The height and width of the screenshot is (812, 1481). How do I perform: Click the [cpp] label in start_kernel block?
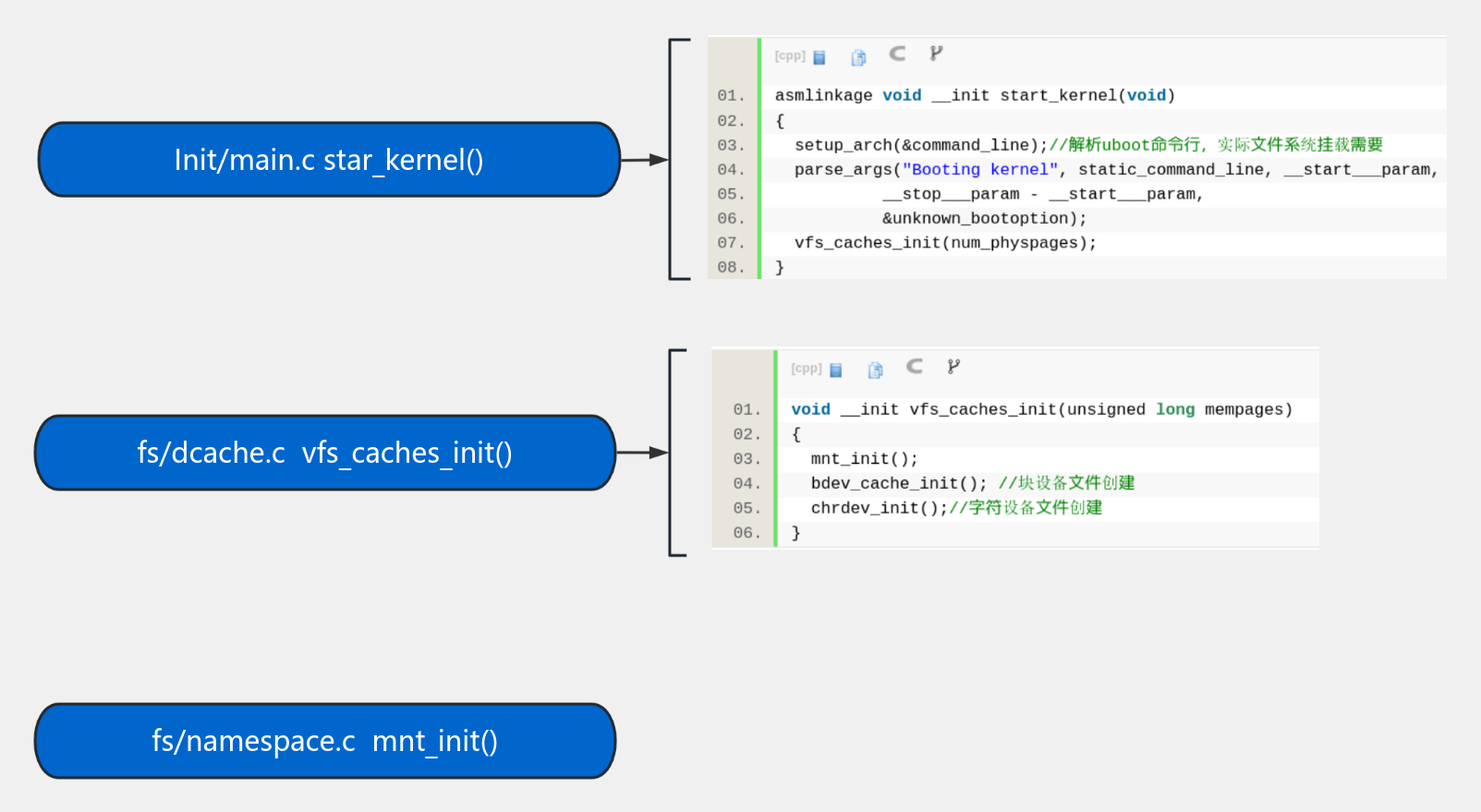tap(789, 55)
